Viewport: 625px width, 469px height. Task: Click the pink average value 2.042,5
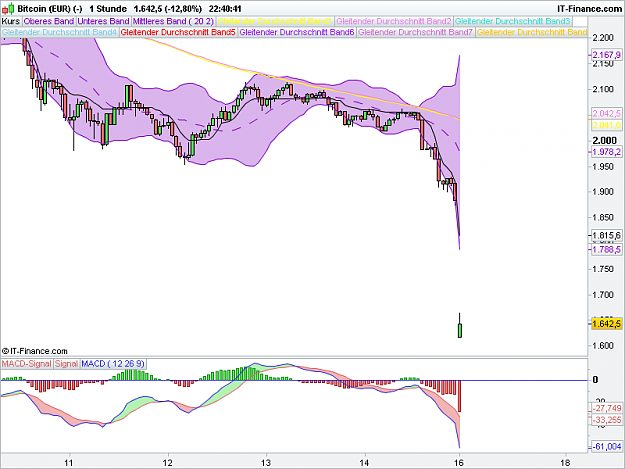[x=606, y=114]
